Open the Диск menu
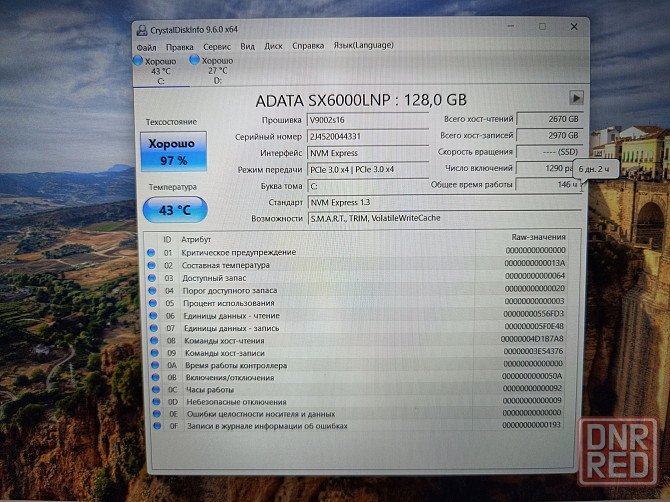Image resolution: width=670 pixels, height=502 pixels. click(273, 45)
